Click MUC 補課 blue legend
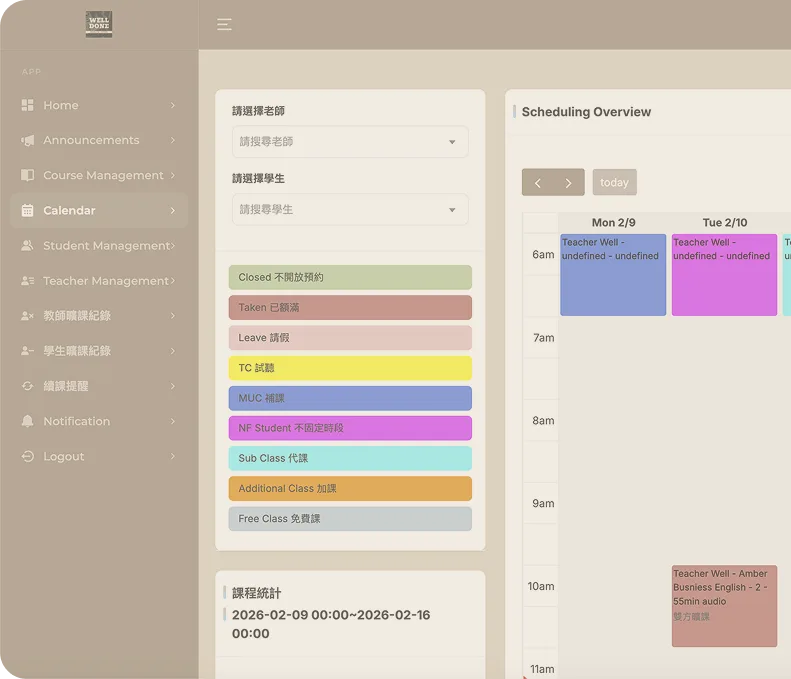 click(350, 398)
